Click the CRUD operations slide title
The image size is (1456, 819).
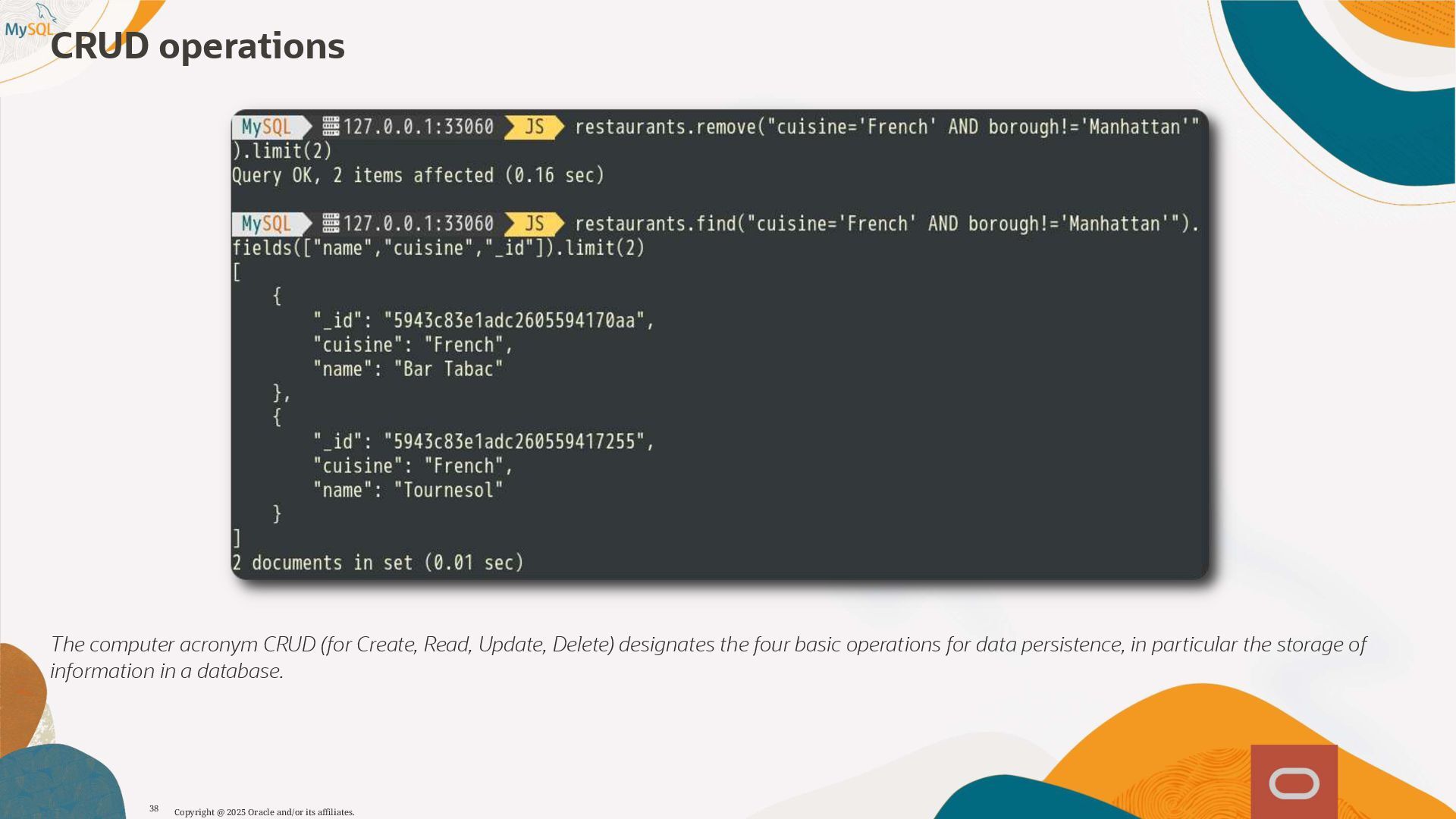point(197,46)
